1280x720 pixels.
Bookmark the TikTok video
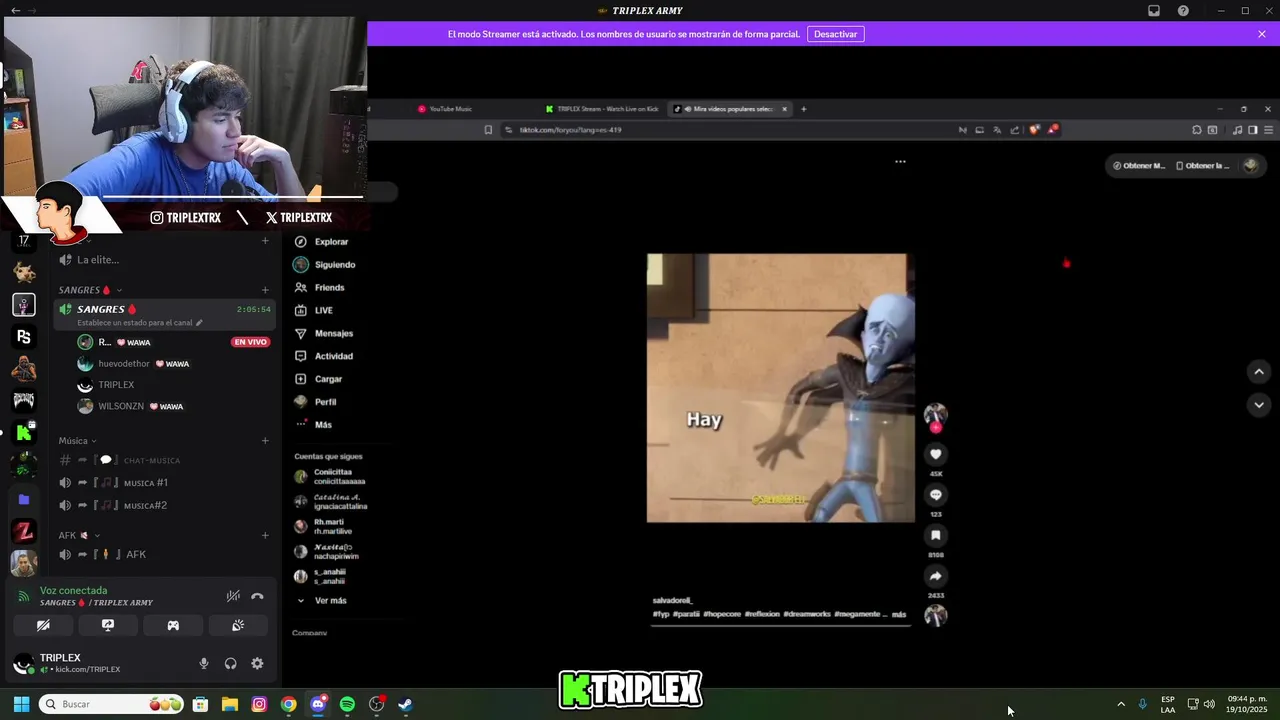click(x=936, y=536)
